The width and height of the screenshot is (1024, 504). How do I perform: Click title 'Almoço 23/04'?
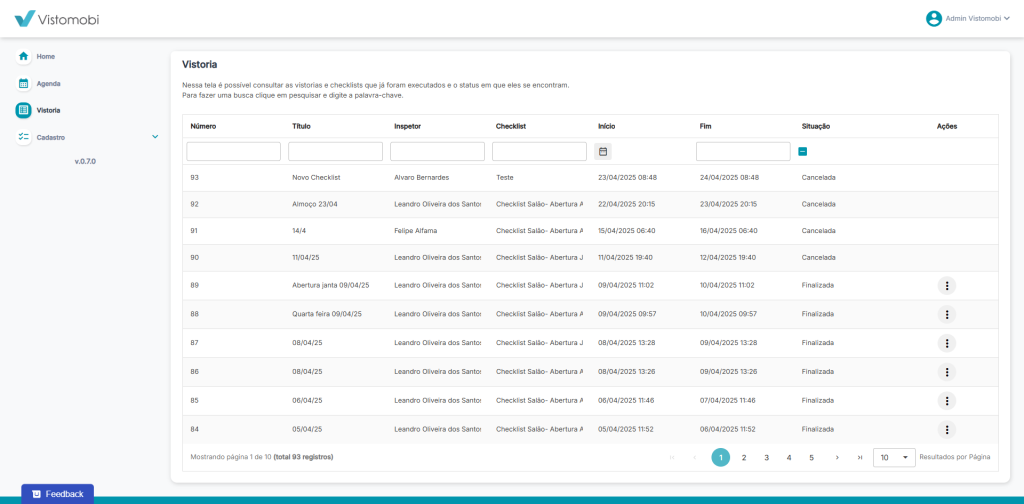click(x=315, y=204)
